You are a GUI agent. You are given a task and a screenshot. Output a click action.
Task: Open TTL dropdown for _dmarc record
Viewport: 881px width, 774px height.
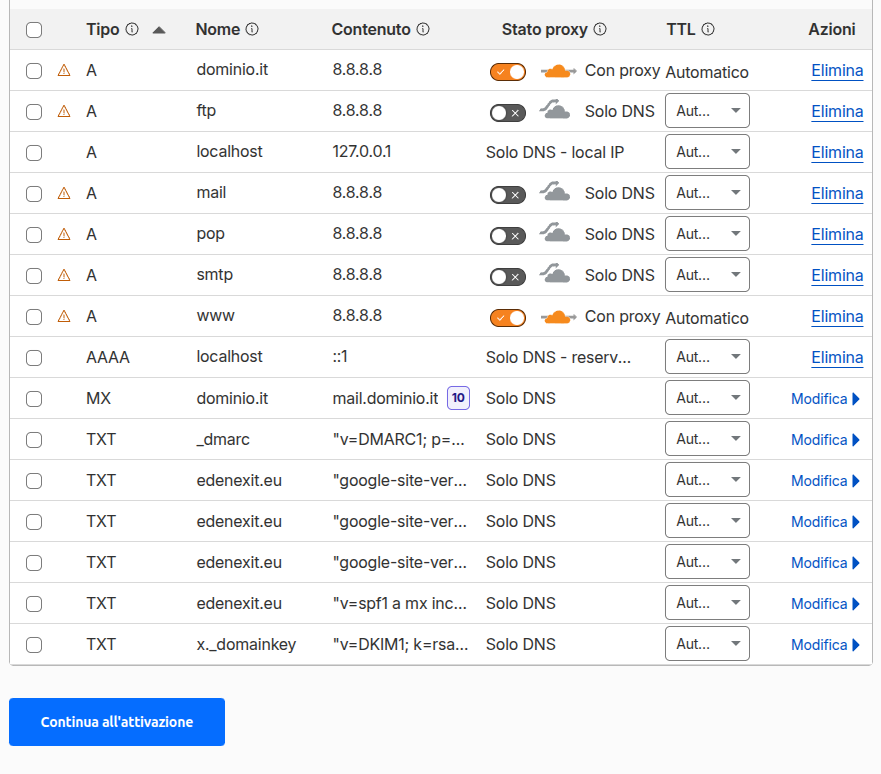[x=707, y=439]
